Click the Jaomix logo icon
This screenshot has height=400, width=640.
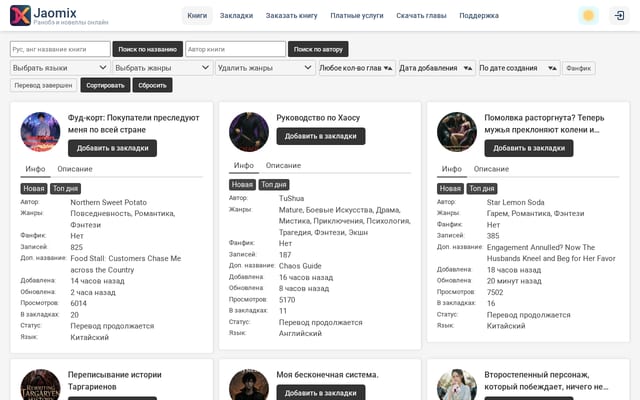pyautogui.click(x=20, y=16)
